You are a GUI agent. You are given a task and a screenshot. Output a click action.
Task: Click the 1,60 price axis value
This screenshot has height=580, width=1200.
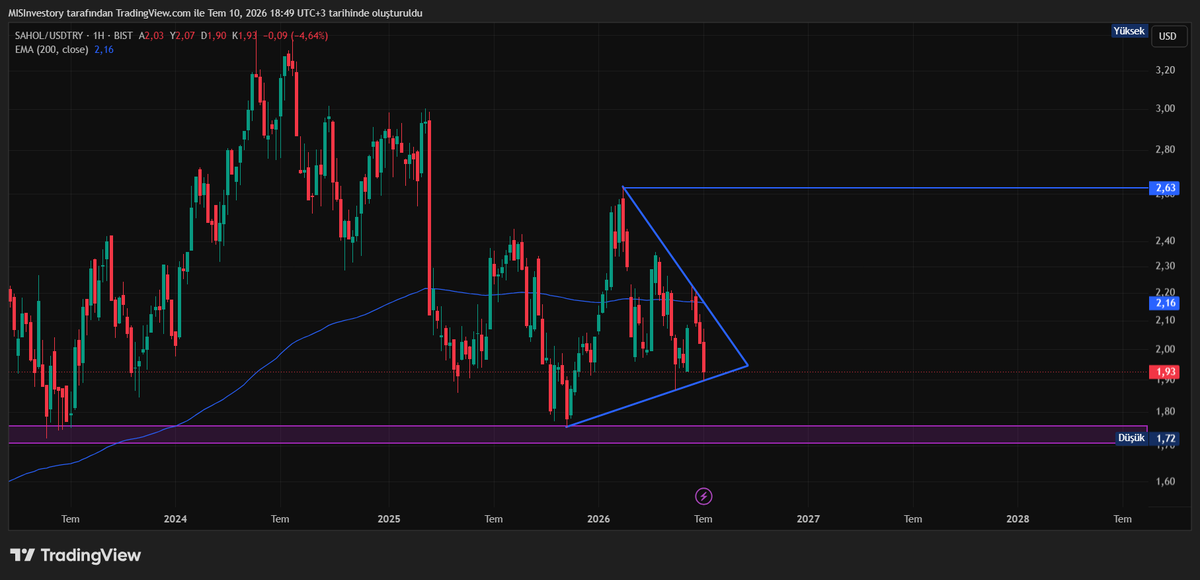pyautogui.click(x=1165, y=482)
